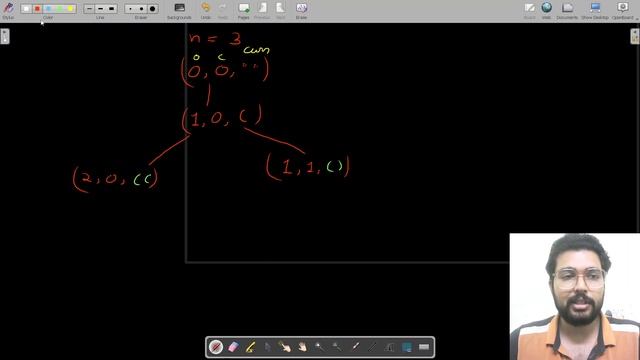Select the Write text tool
The image size is (640, 360).
389,347
